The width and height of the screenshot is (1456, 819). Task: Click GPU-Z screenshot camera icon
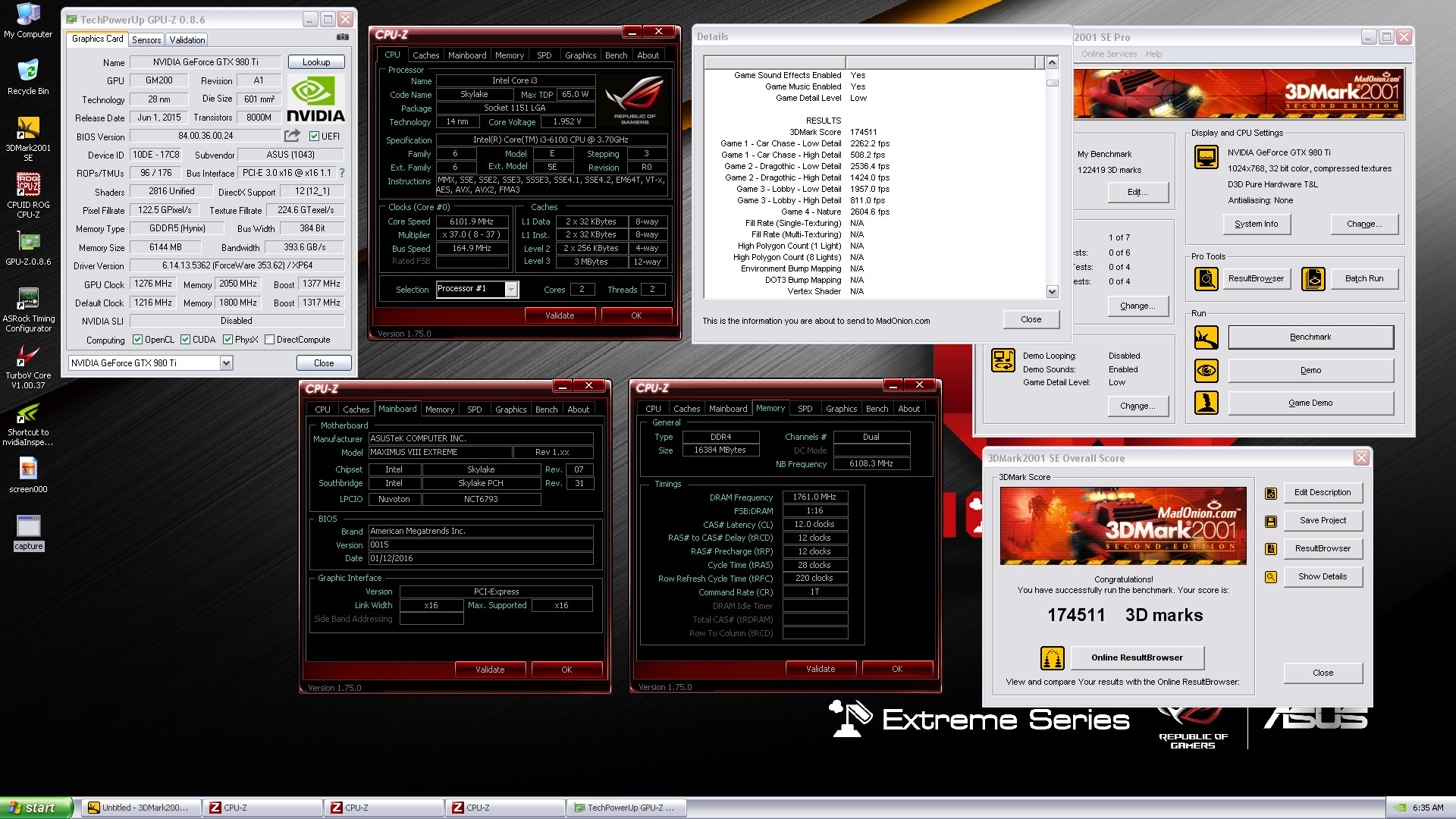tap(343, 37)
